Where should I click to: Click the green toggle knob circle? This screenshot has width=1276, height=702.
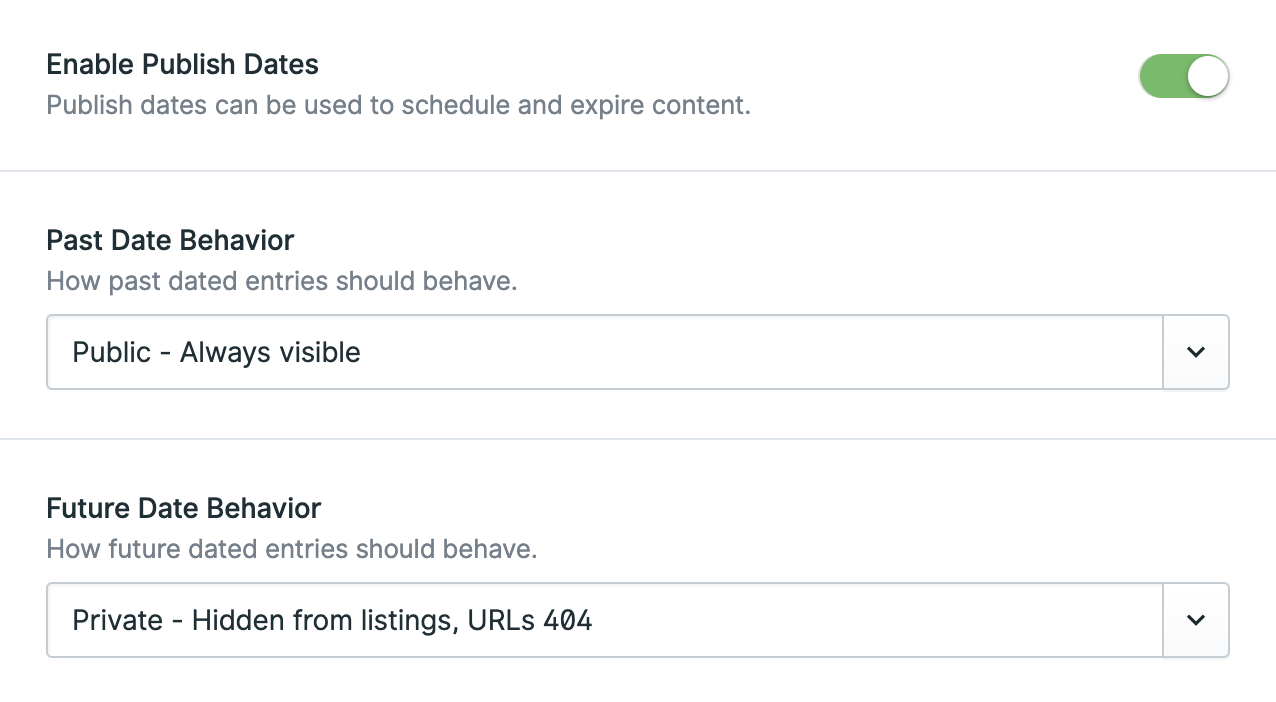pyautogui.click(x=1206, y=75)
